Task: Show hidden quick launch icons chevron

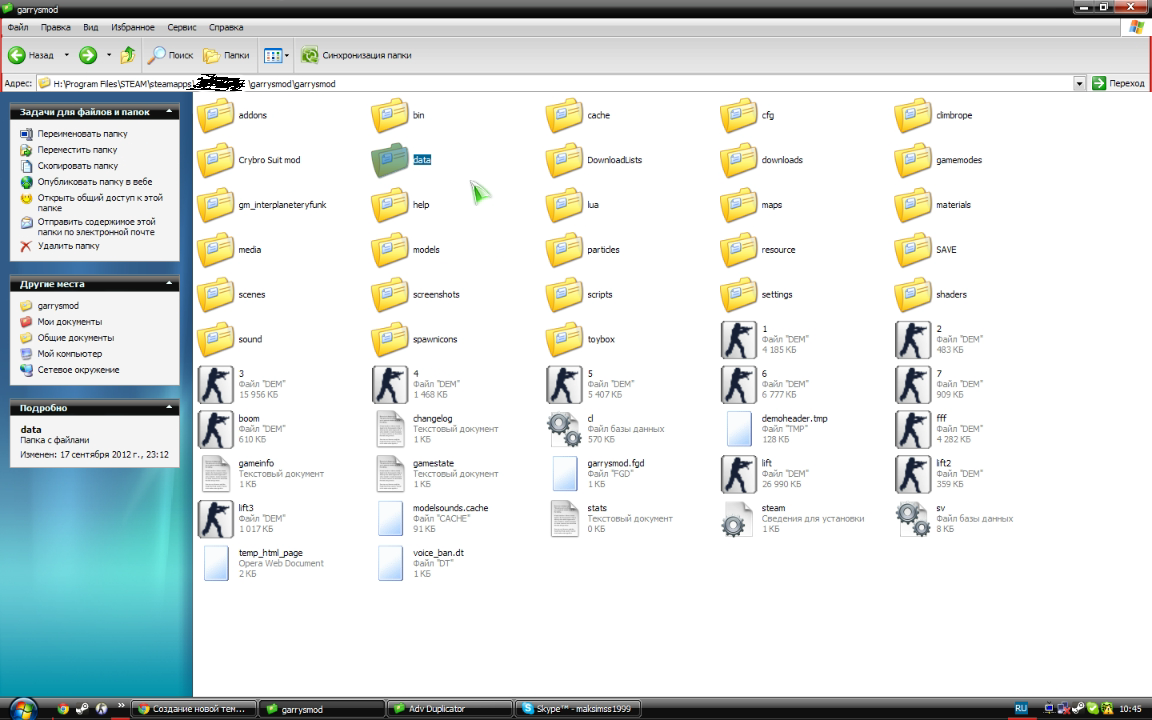Action: point(120,706)
